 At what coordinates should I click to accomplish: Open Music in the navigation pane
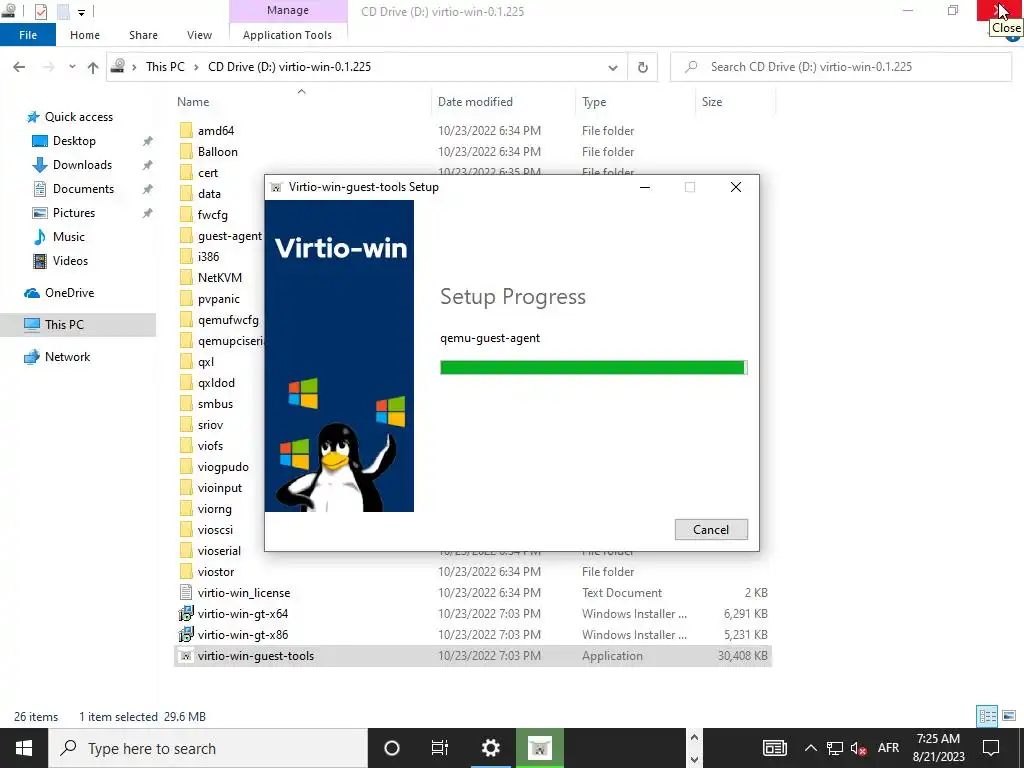[x=69, y=237]
